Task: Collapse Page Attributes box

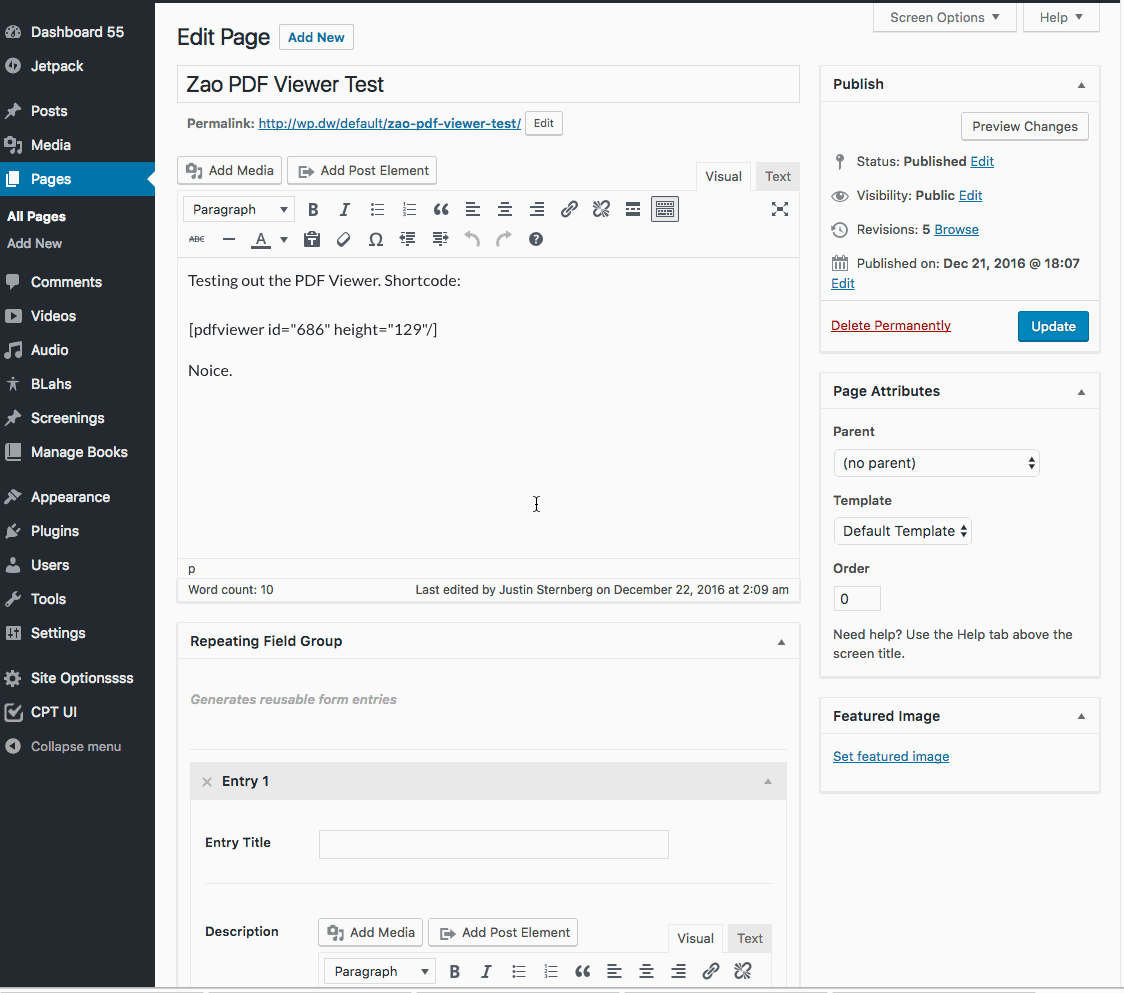Action: pos(1081,392)
